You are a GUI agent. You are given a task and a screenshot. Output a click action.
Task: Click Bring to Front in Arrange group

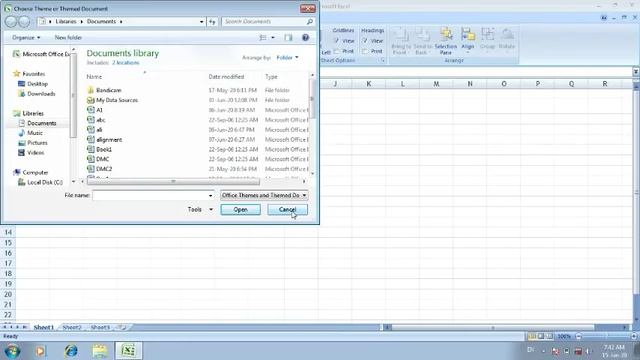(x=400, y=41)
